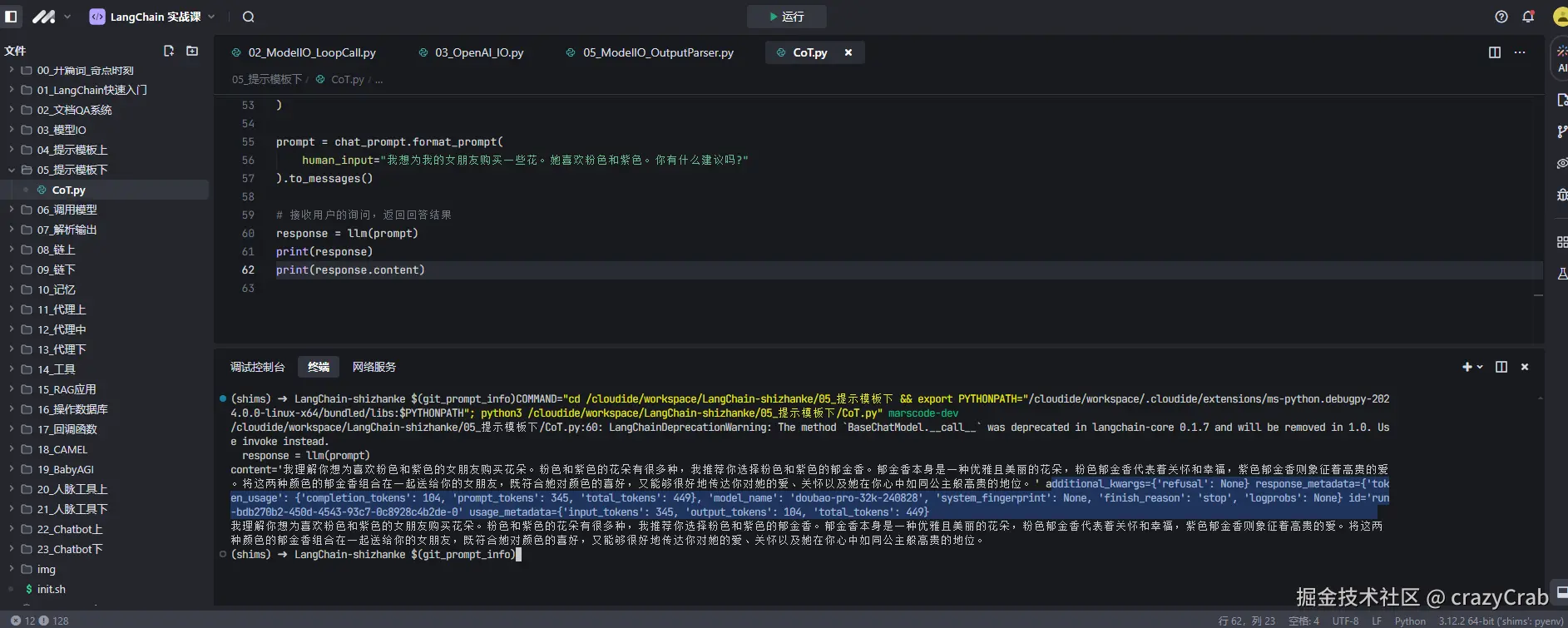
Task: Open new terminal dropdown arrow
Action: click(1480, 367)
